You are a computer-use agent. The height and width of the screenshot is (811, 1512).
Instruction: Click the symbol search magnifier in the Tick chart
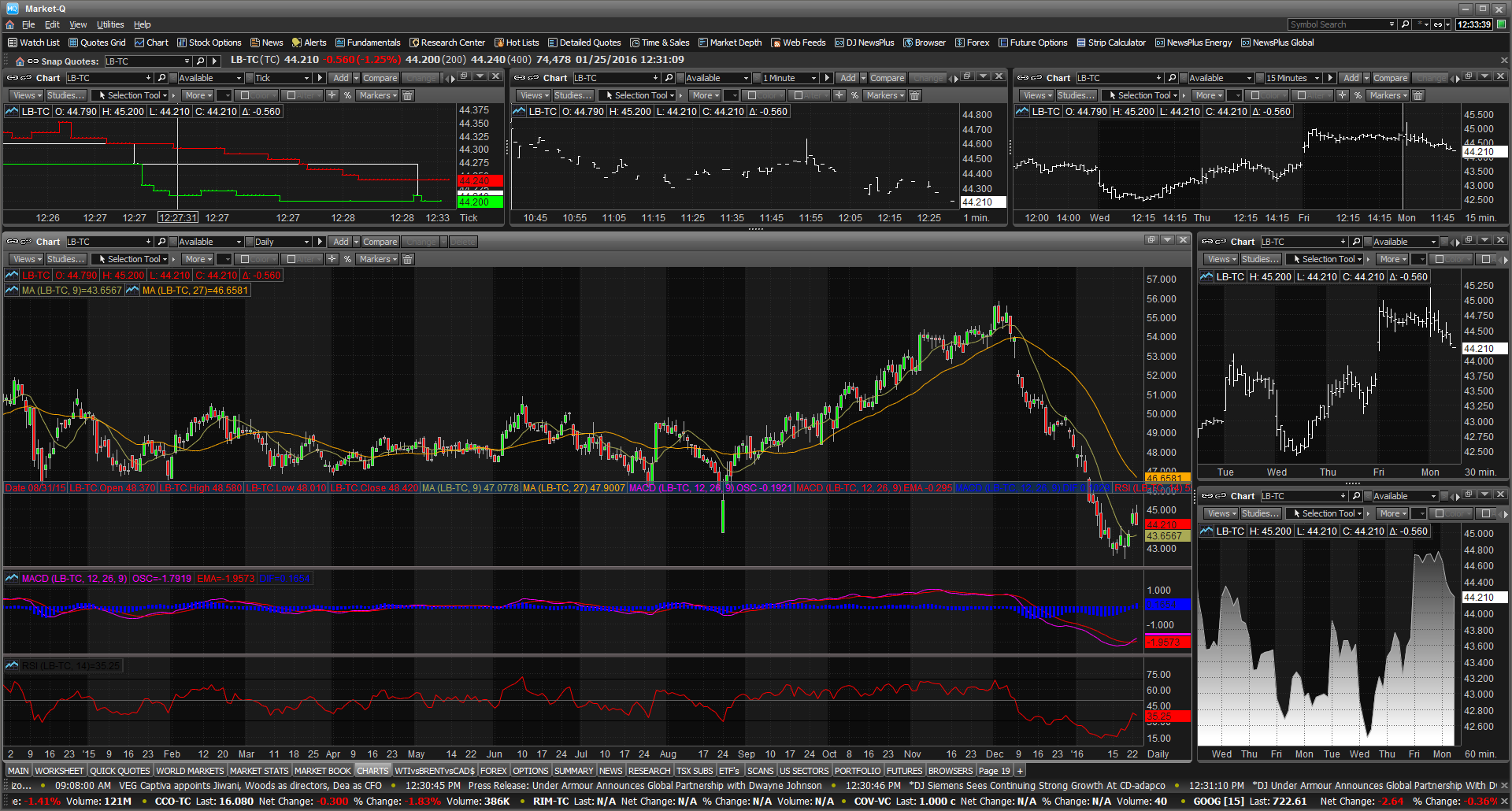[x=161, y=78]
